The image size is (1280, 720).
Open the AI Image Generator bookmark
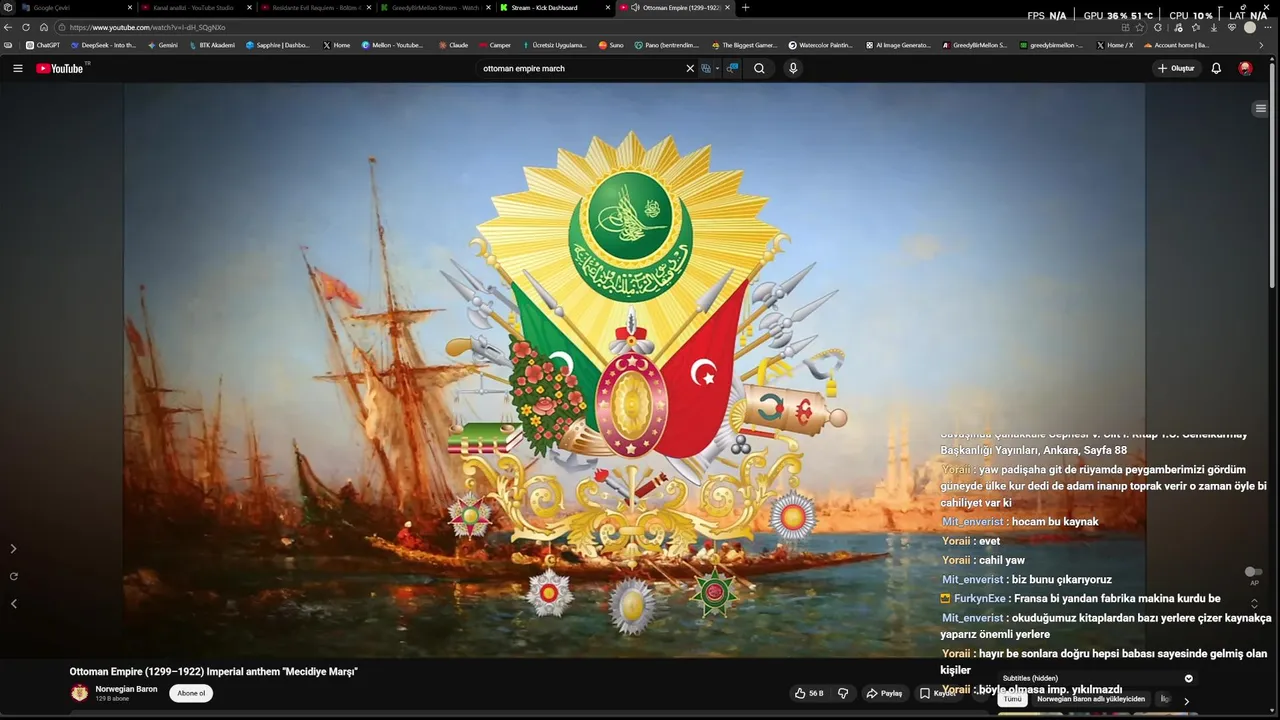pyautogui.click(x=898, y=45)
